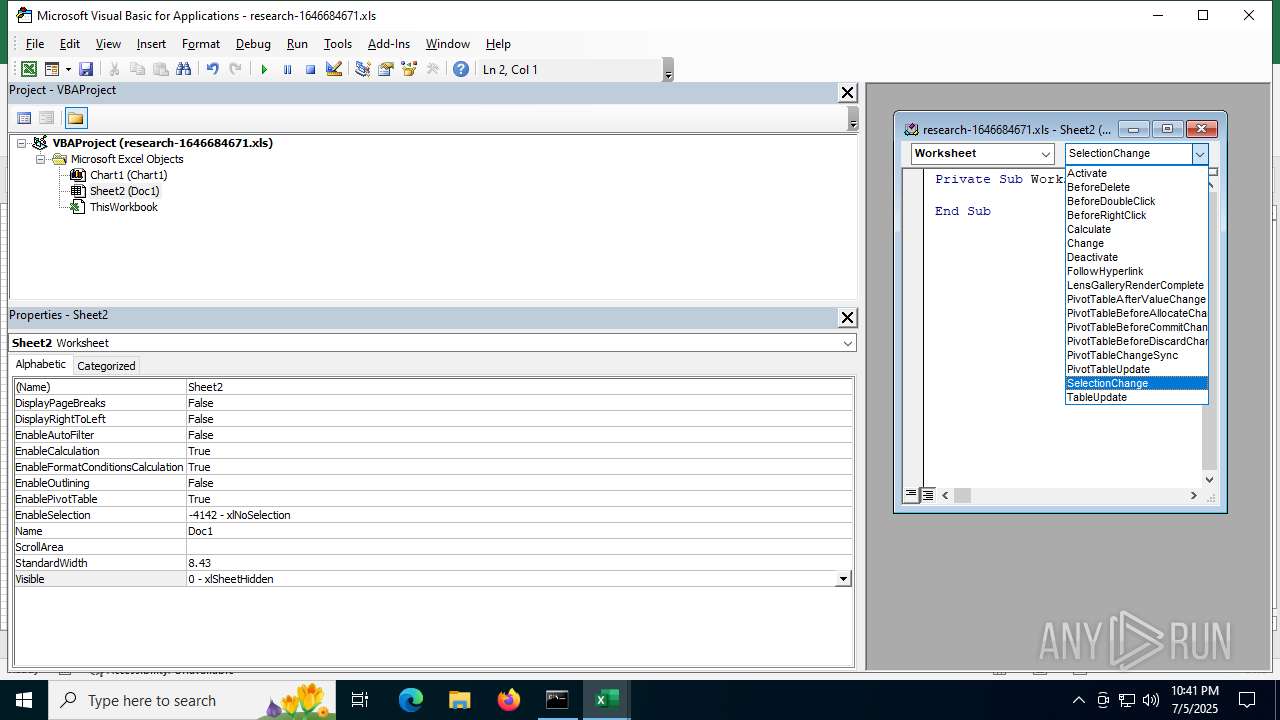Screen dimensions: 1280x720
Task: Open the Properties Window toolbar icon
Action: point(385,69)
